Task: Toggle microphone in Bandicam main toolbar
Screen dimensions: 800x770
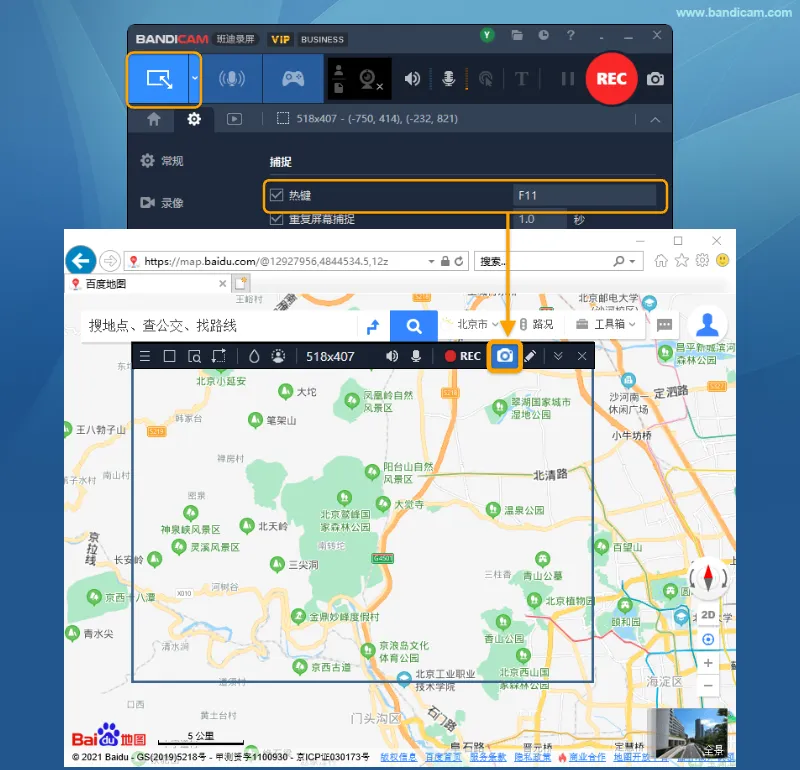Action: (448, 79)
